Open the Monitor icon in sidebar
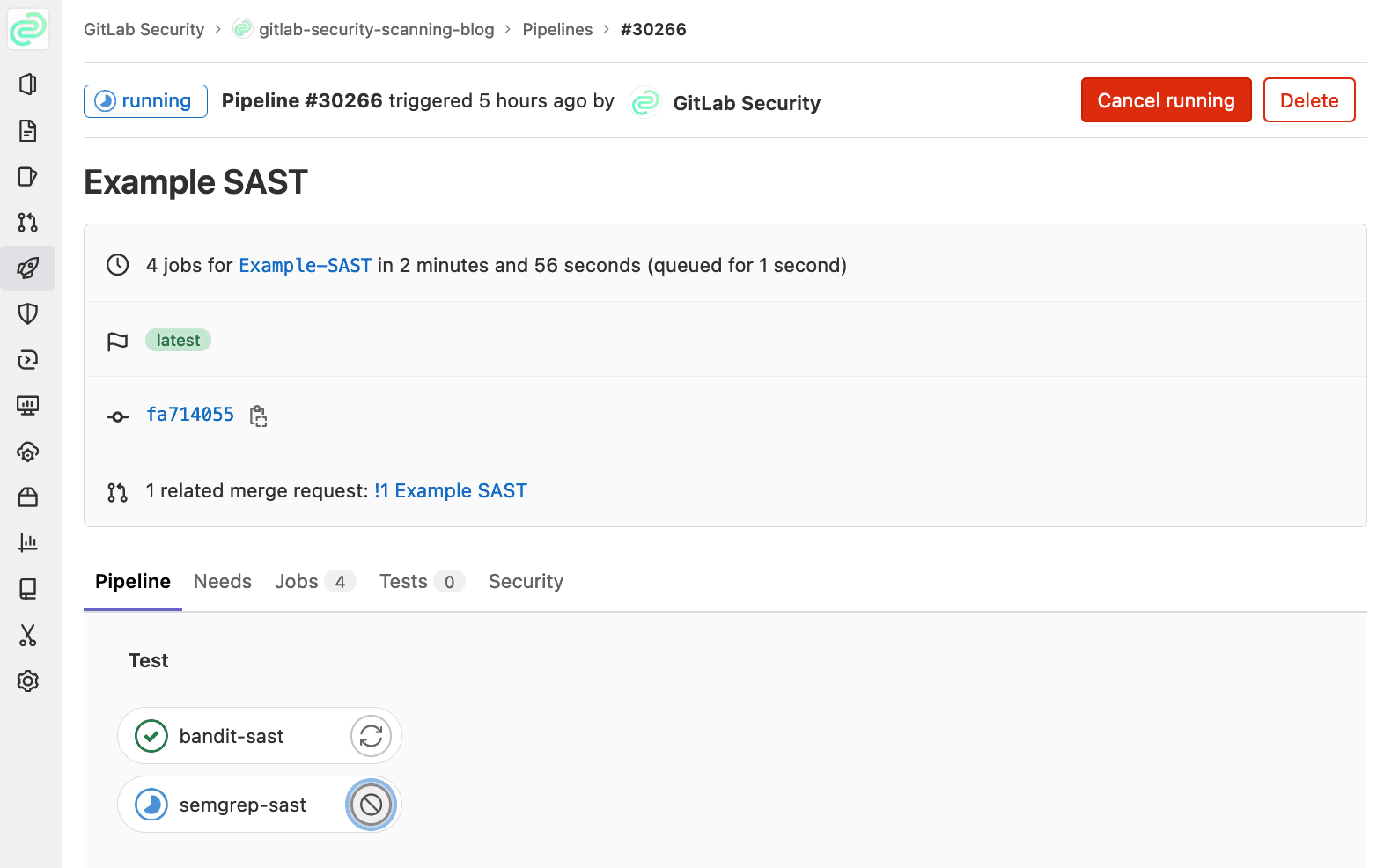1384x868 pixels. coord(28,406)
